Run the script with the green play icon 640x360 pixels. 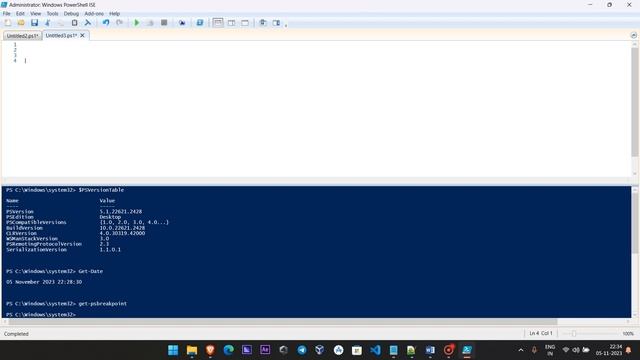click(137, 23)
